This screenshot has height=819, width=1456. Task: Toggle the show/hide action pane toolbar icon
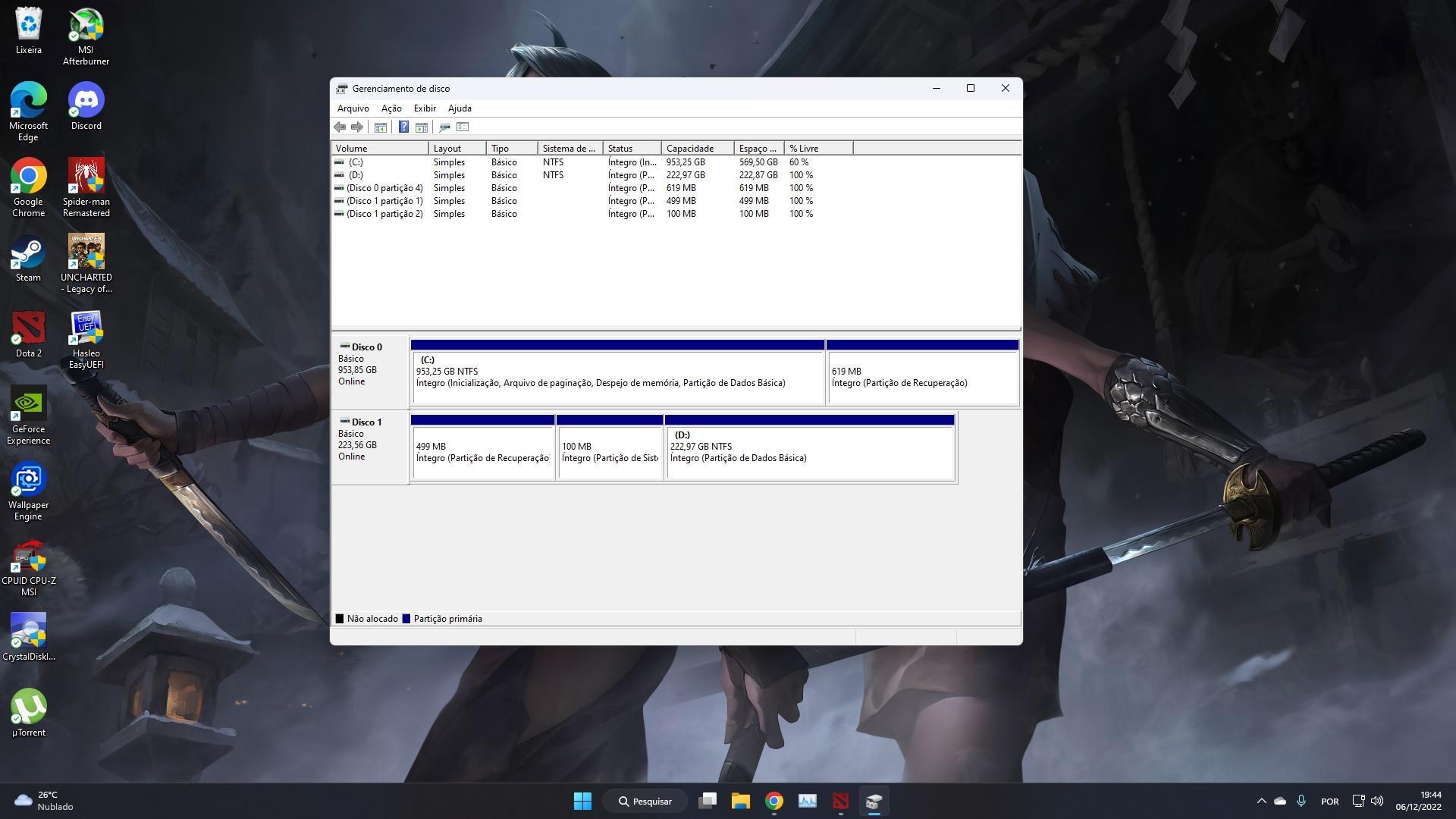422,127
